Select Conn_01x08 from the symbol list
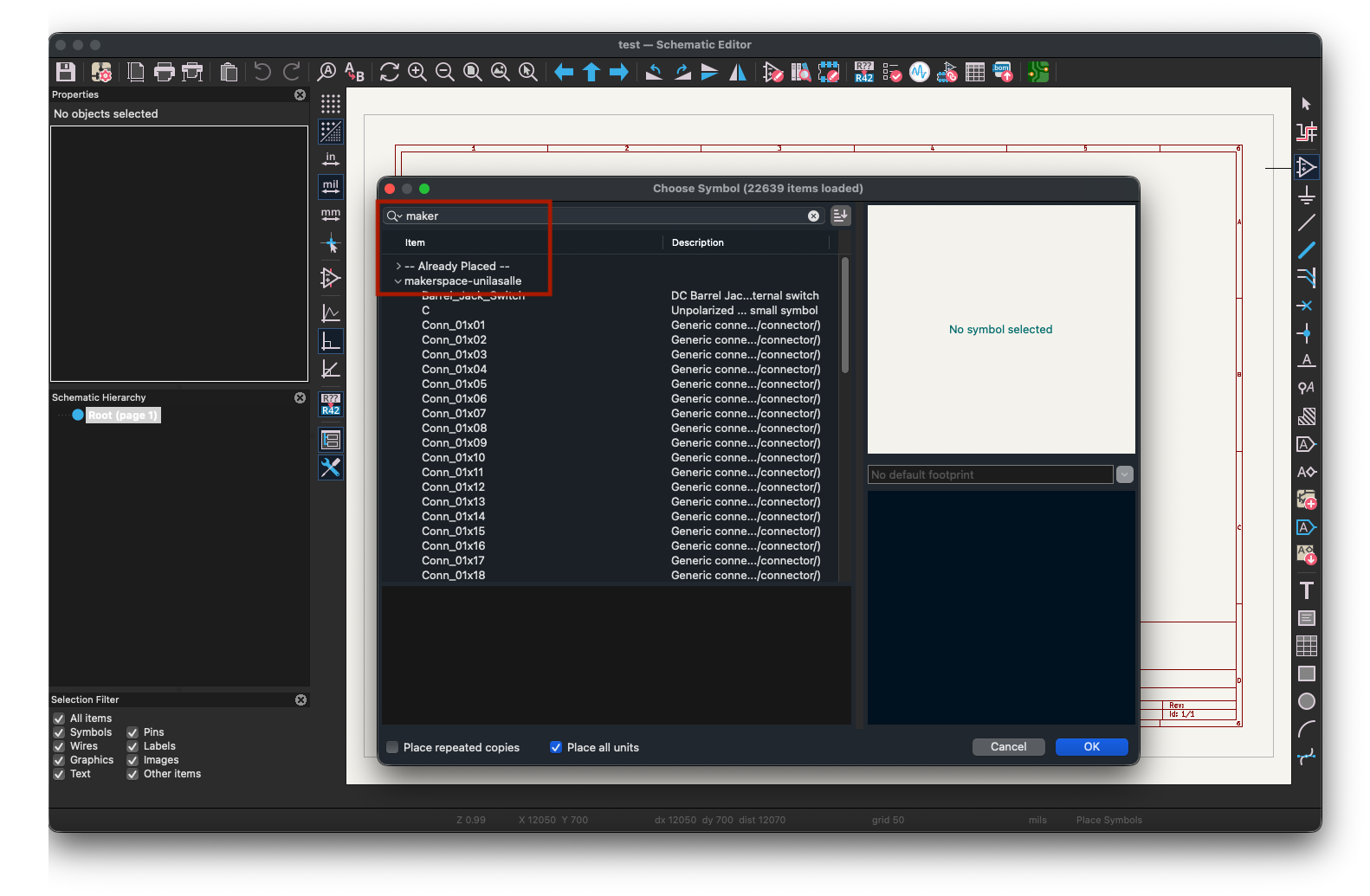Screen dimensions: 1370x896 click(x=454, y=428)
